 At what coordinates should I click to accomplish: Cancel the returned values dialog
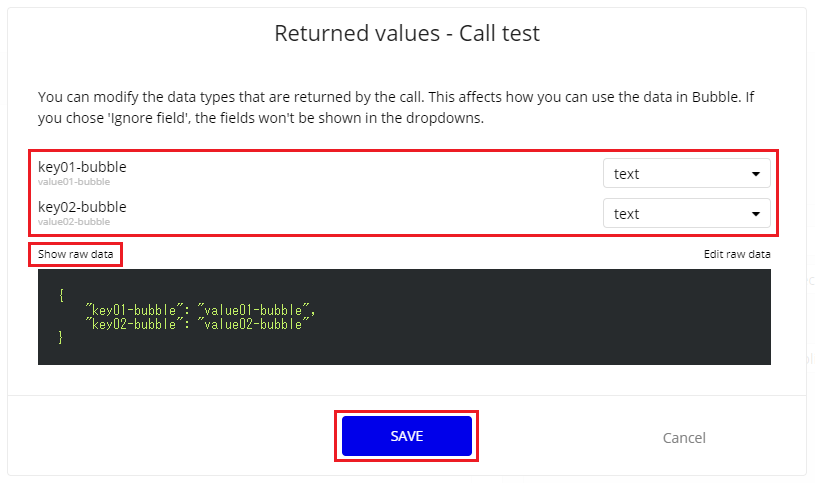684,437
